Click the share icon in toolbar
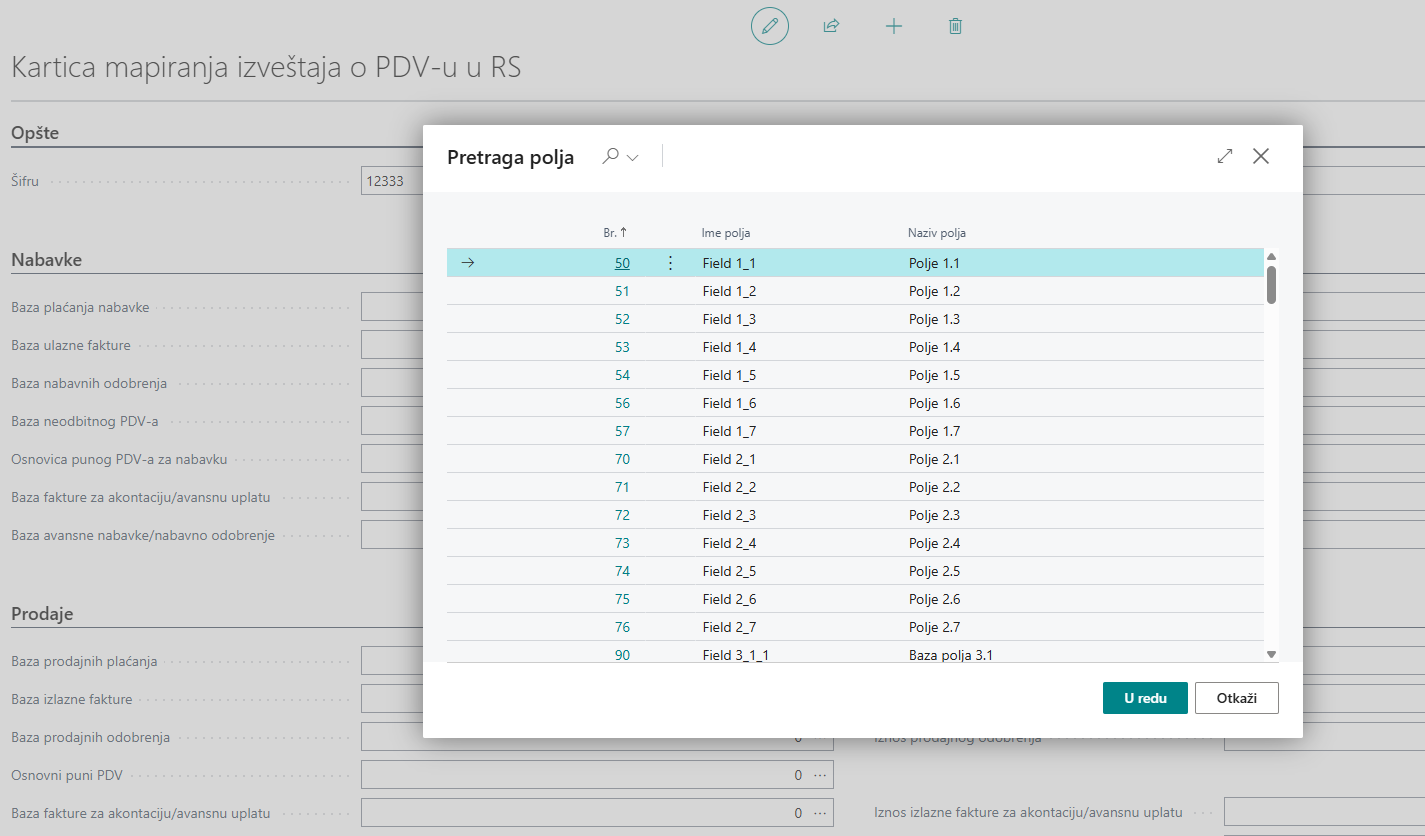1425x836 pixels. [x=830, y=26]
